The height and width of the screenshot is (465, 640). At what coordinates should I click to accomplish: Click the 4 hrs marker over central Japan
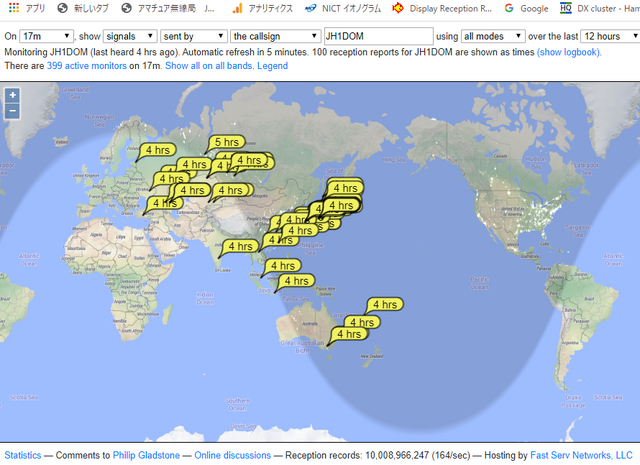click(341, 205)
